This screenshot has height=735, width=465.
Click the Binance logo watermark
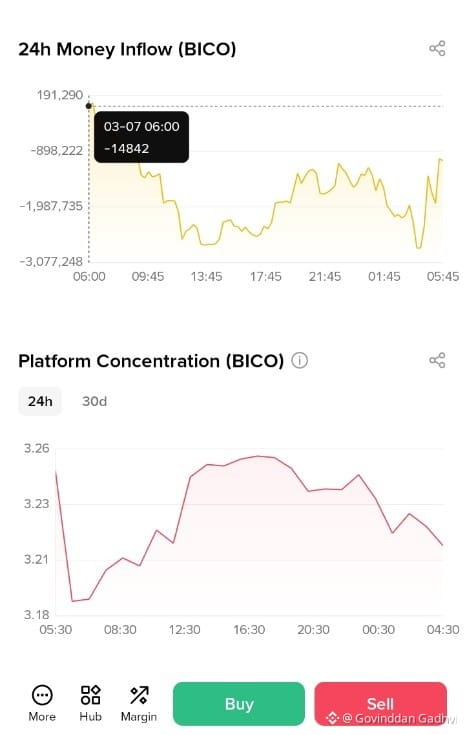click(332, 718)
